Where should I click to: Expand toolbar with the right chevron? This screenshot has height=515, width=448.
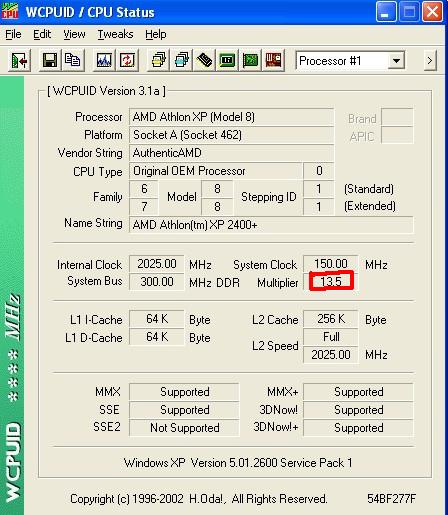(x=430, y=61)
